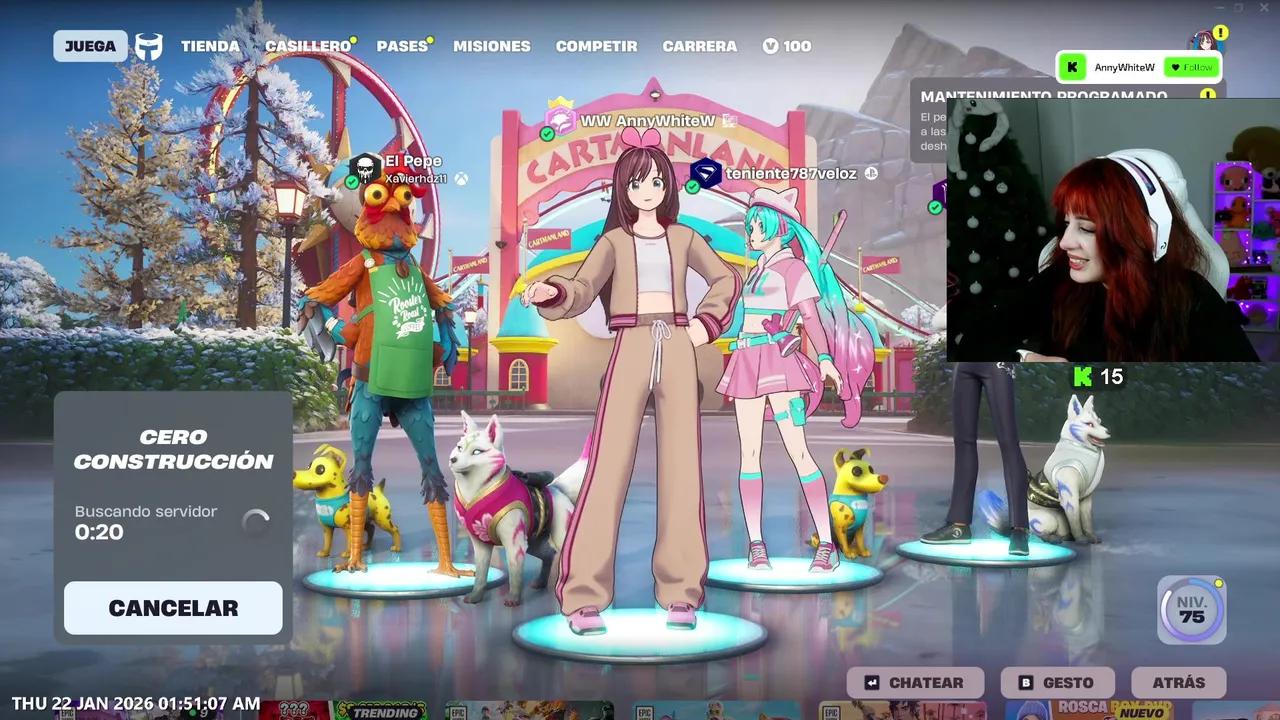Click the Buscando servidor status text

click(146, 511)
